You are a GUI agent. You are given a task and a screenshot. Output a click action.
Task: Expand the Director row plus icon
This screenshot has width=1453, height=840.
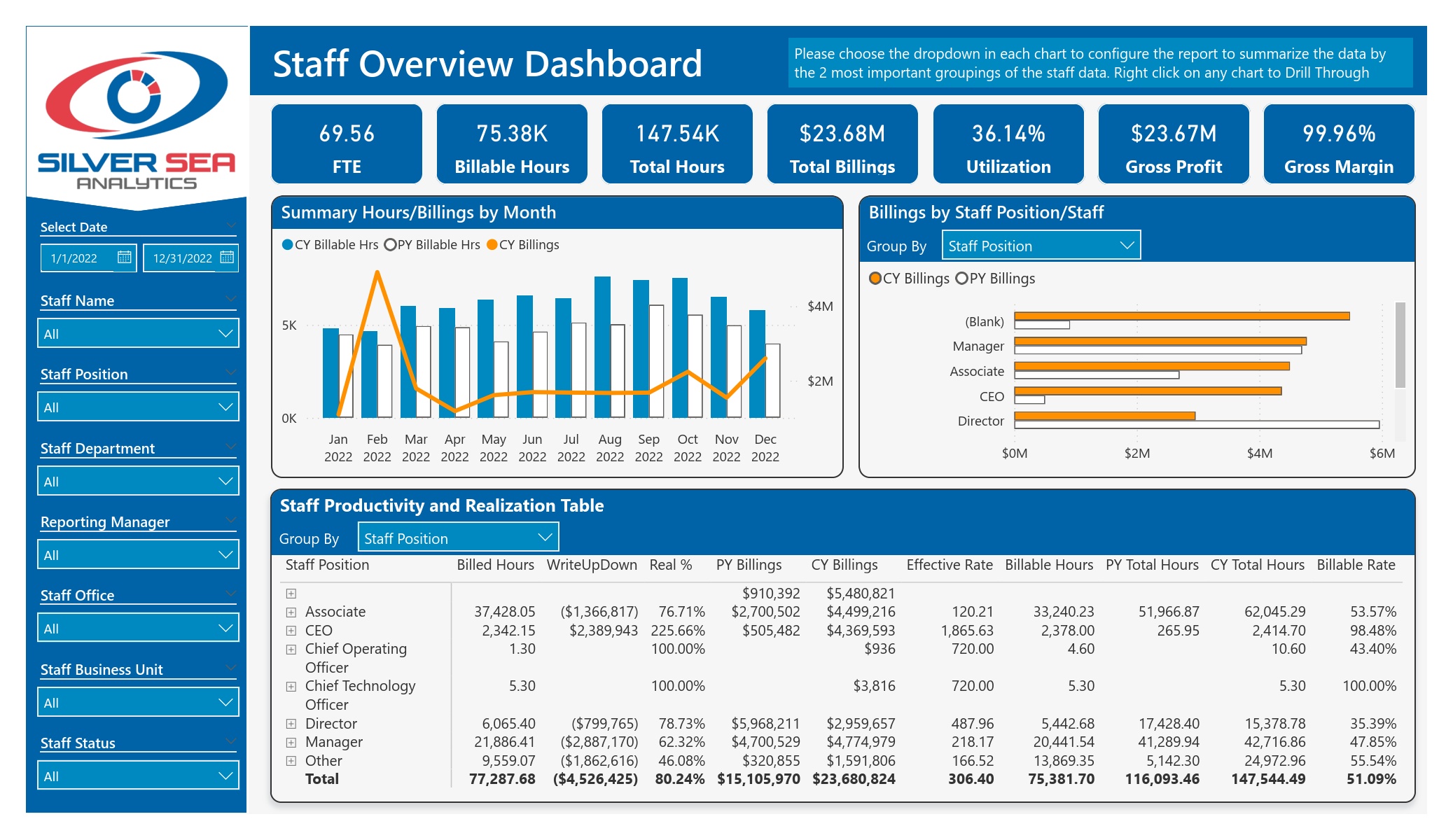point(291,724)
